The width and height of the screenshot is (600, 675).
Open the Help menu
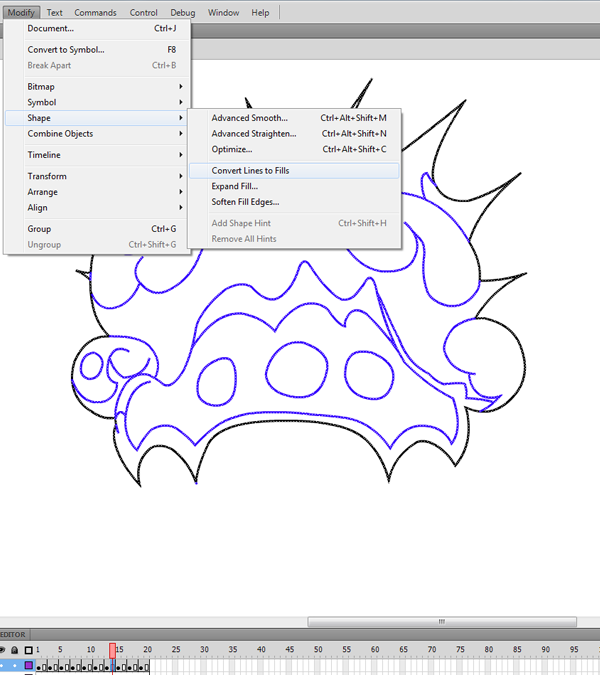260,12
